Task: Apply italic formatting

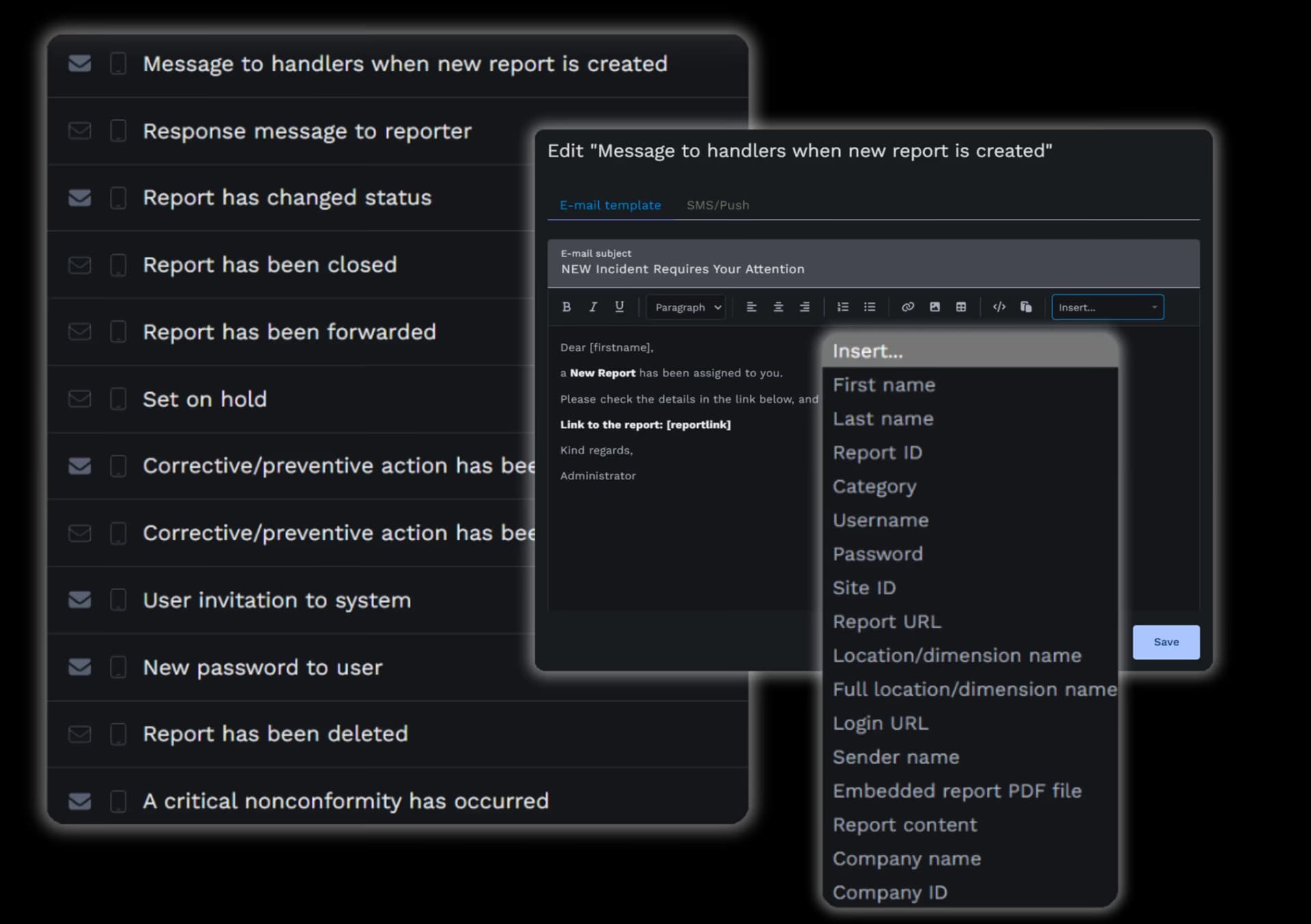Action: coord(593,307)
